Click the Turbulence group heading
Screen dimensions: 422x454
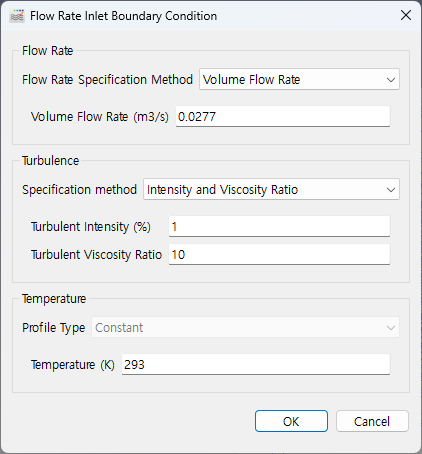[x=51, y=161]
